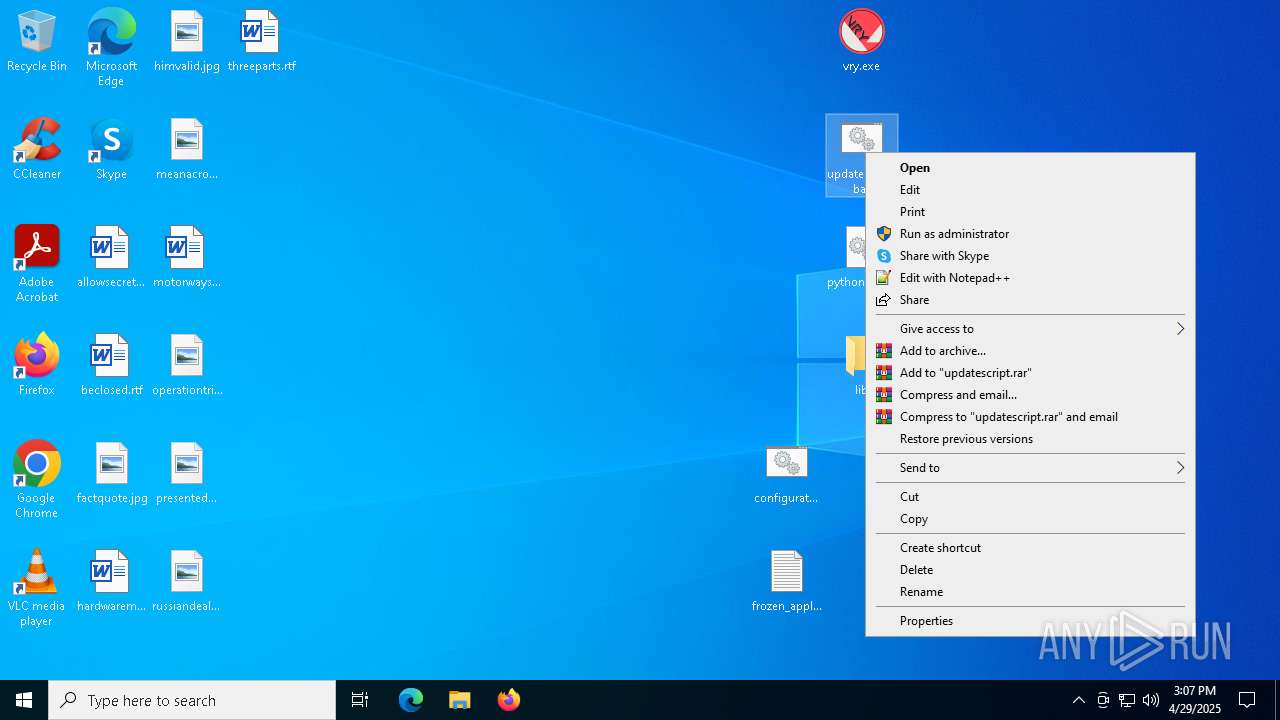1280x720 pixels.
Task: Select the meanacro image file icon
Action: point(187,150)
